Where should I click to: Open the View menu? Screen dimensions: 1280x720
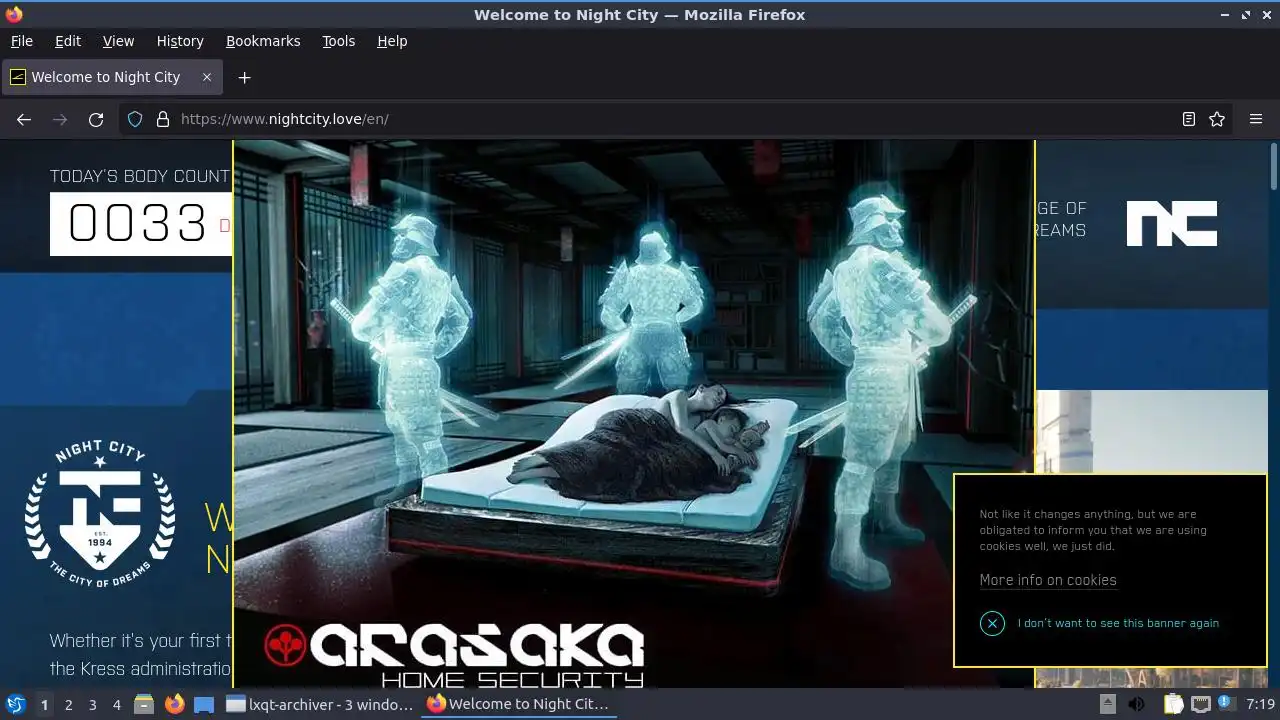pos(118,41)
